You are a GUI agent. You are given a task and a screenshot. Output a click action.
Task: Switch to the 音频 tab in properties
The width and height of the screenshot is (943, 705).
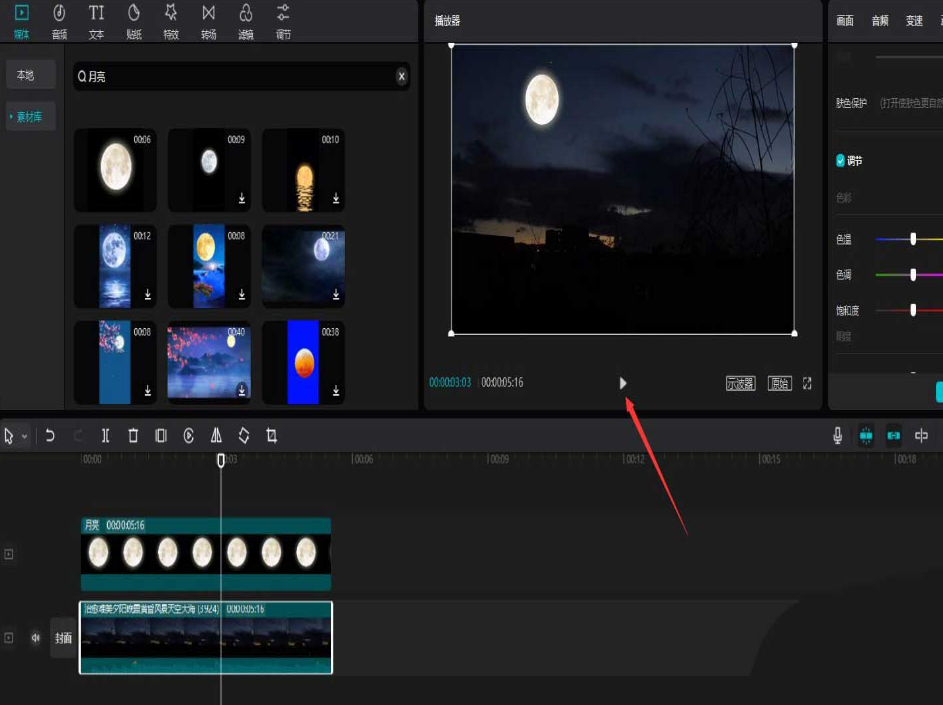(x=879, y=21)
